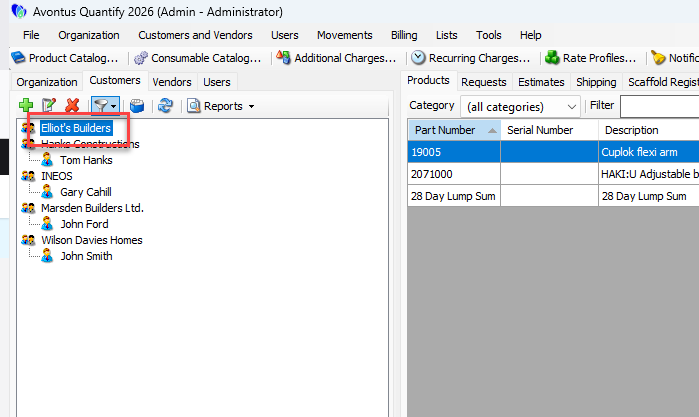
Task: Click 28 Day Lump Sum part number cell
Action: click(x=454, y=196)
